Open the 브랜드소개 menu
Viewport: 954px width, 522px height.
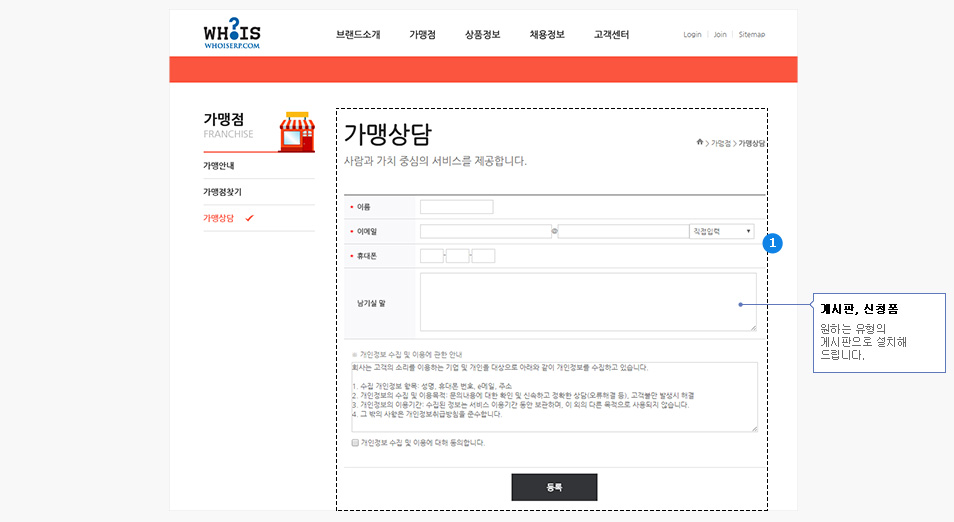point(358,34)
